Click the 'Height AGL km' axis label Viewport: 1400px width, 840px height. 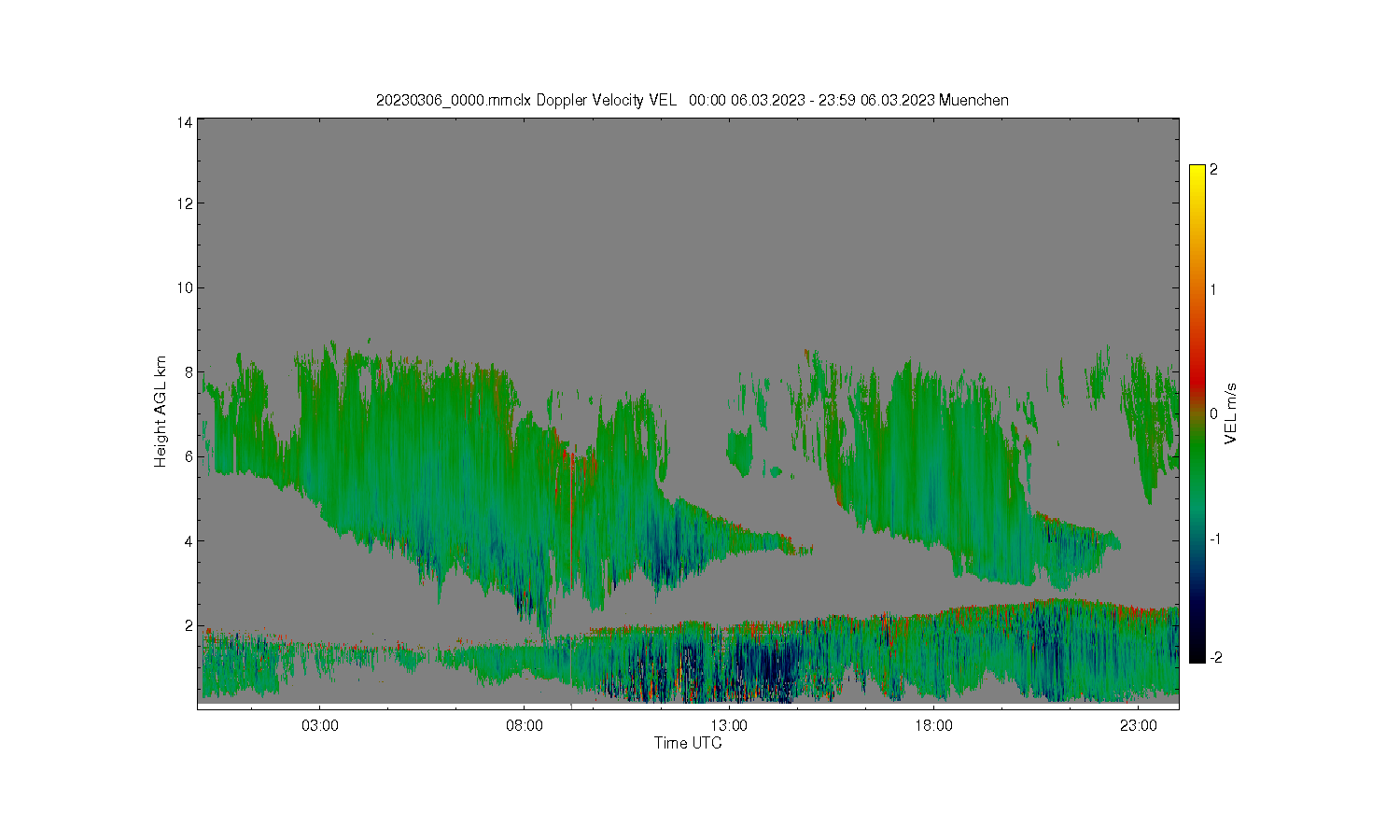pyautogui.click(x=161, y=412)
